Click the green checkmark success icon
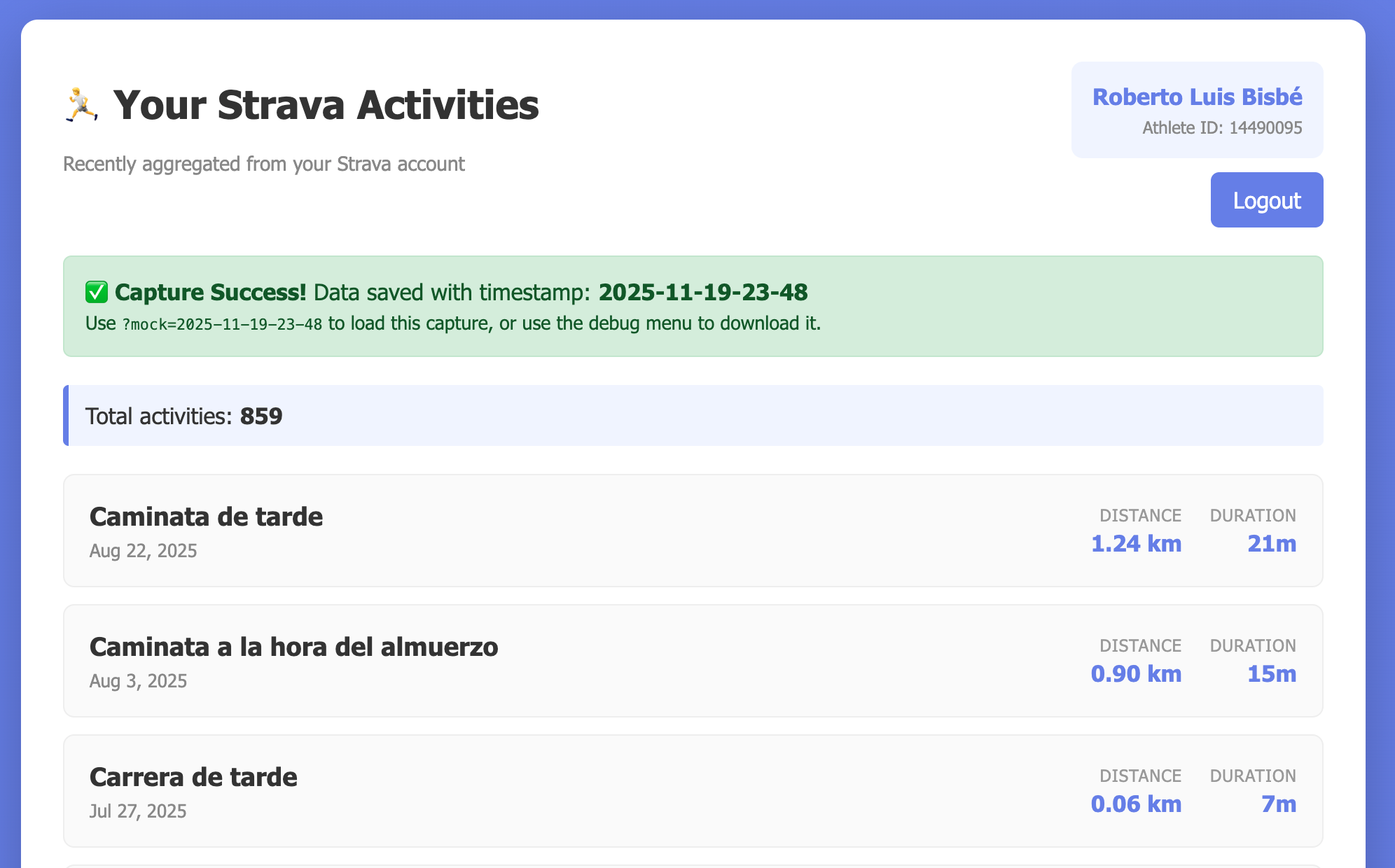 click(x=97, y=293)
